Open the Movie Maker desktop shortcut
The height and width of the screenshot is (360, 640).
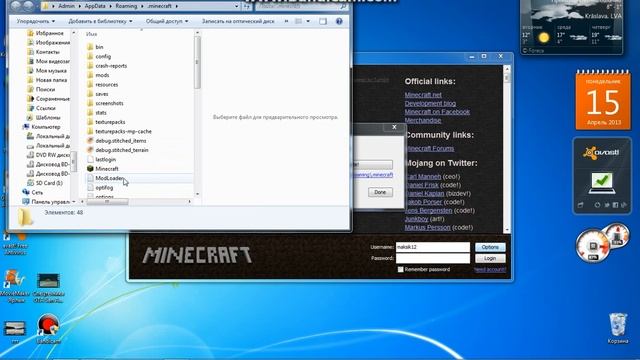[15, 285]
